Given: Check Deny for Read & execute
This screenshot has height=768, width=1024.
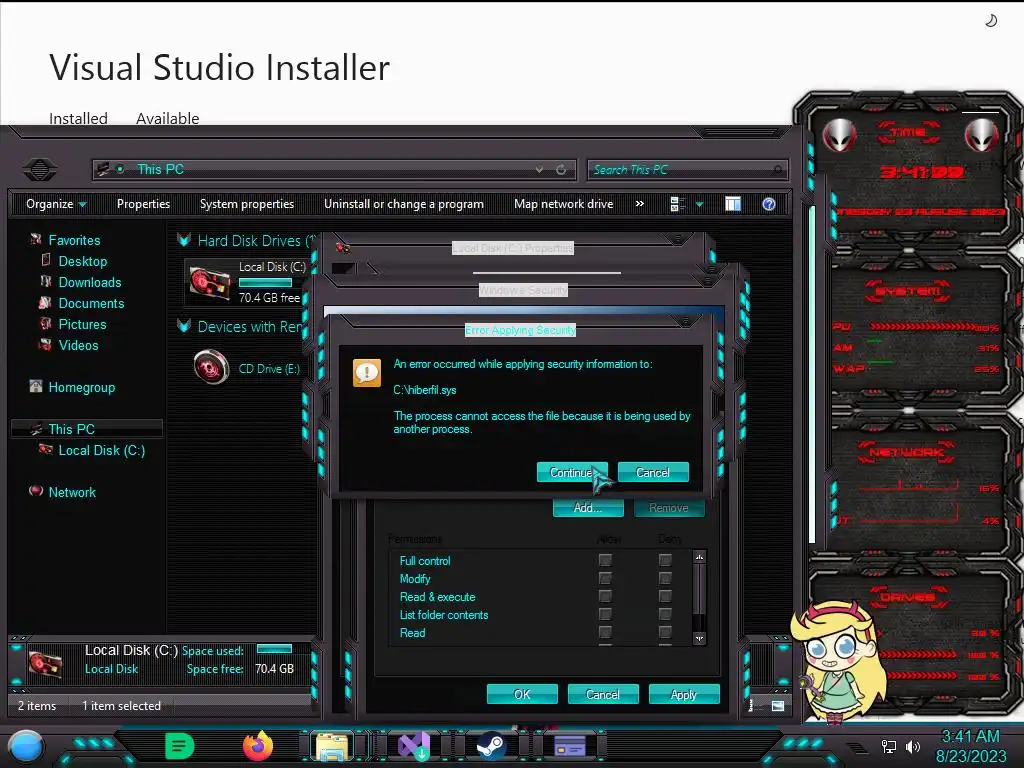Looking at the screenshot, I should point(665,596).
